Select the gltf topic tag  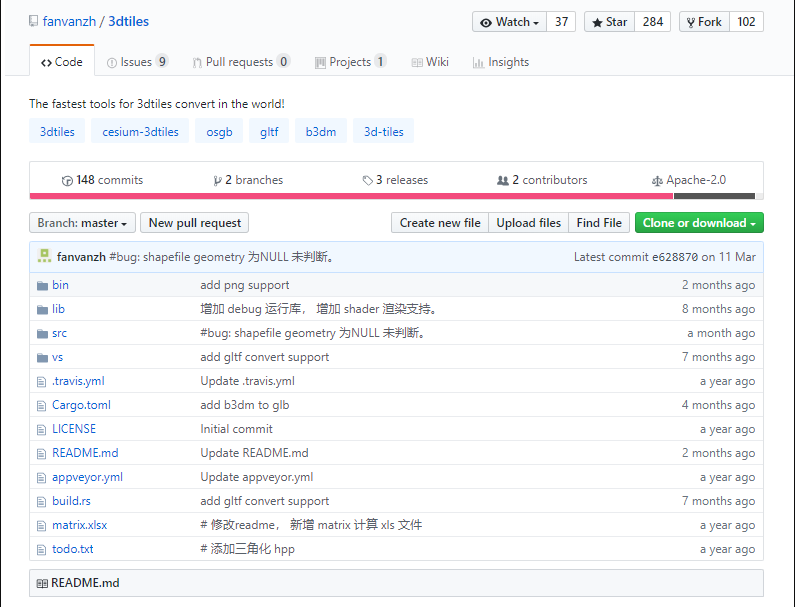tap(269, 131)
